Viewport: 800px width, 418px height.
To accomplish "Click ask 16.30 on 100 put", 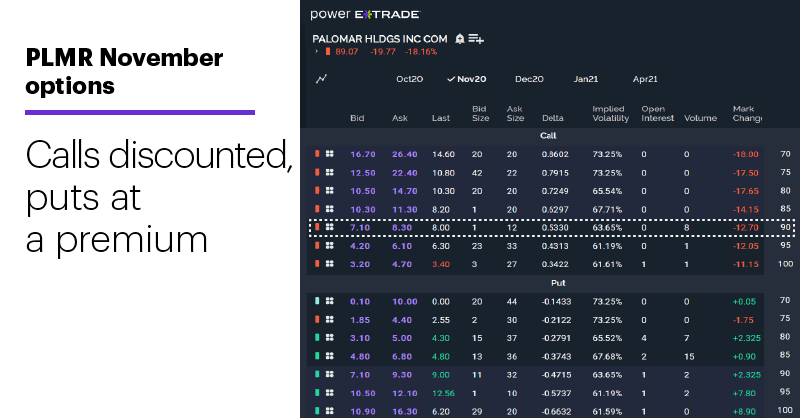I will click(x=405, y=411).
